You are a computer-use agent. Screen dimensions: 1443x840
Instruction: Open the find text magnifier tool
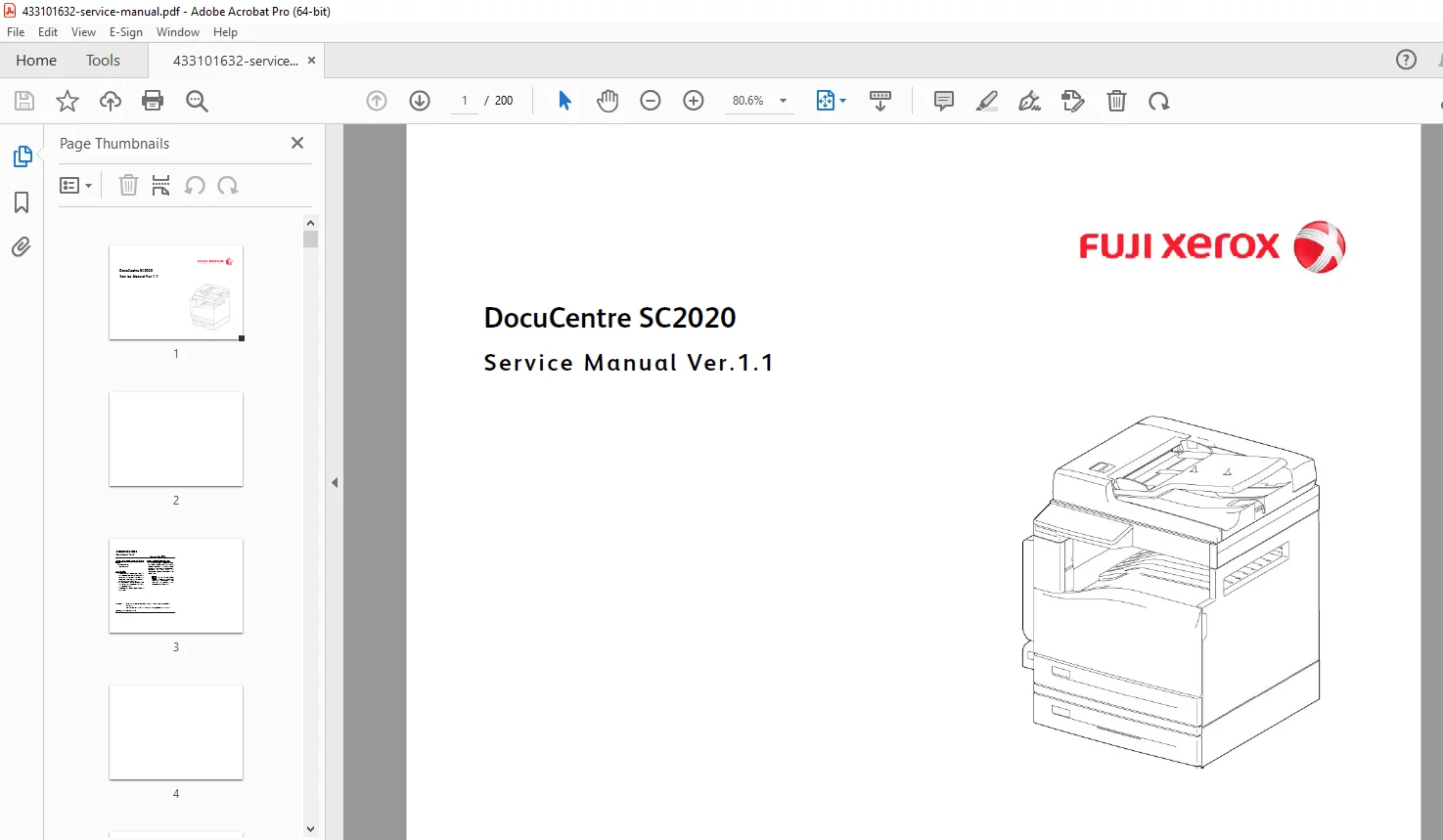click(197, 101)
